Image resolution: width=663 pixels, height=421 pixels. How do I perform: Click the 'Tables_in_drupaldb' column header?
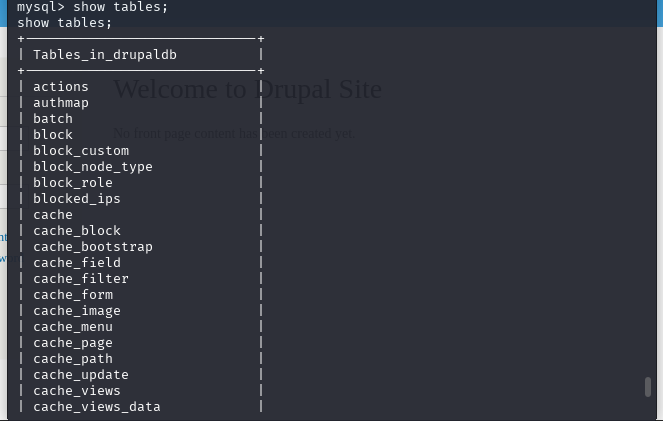click(x=105, y=55)
